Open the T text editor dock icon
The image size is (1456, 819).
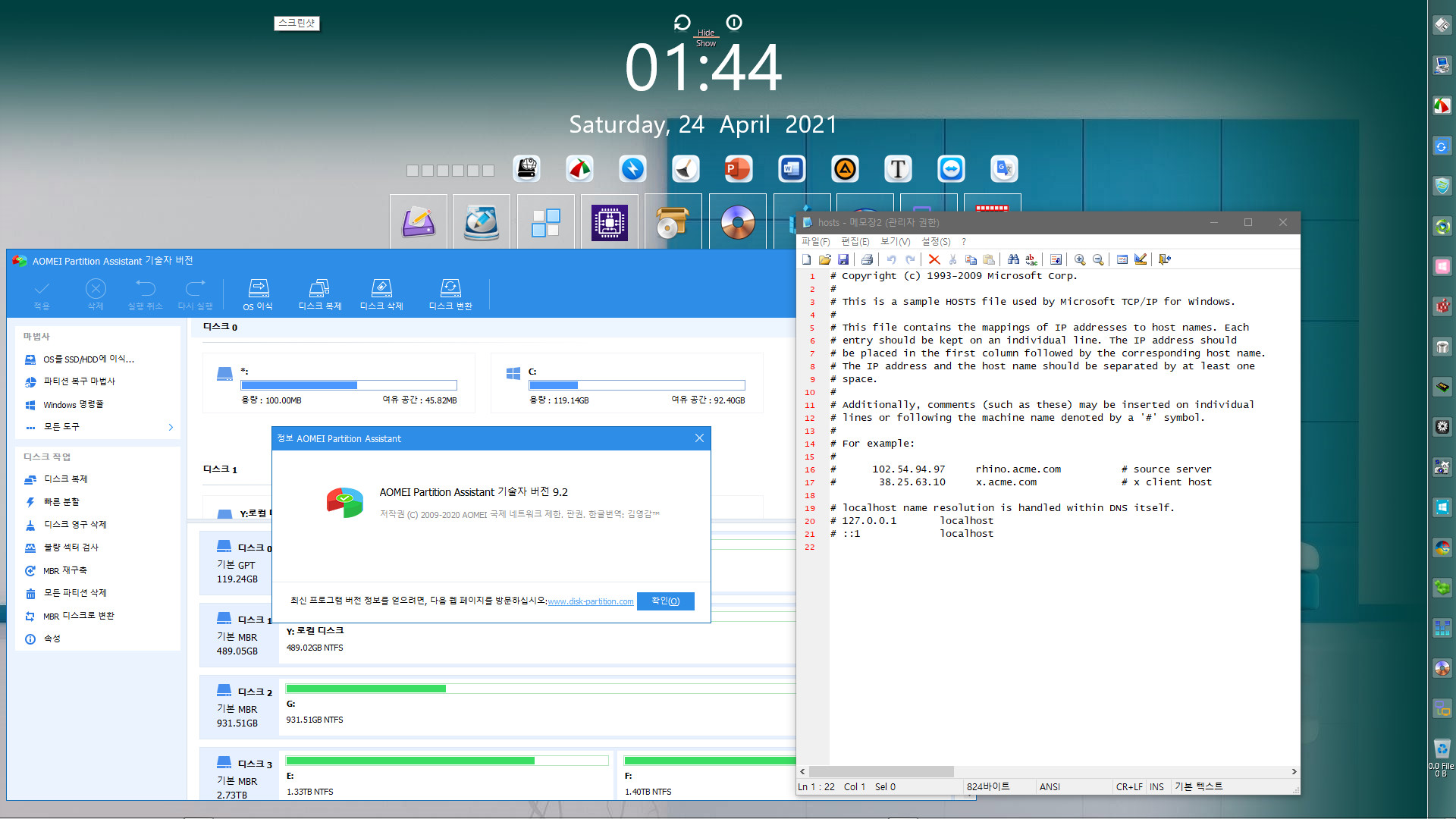point(898,168)
